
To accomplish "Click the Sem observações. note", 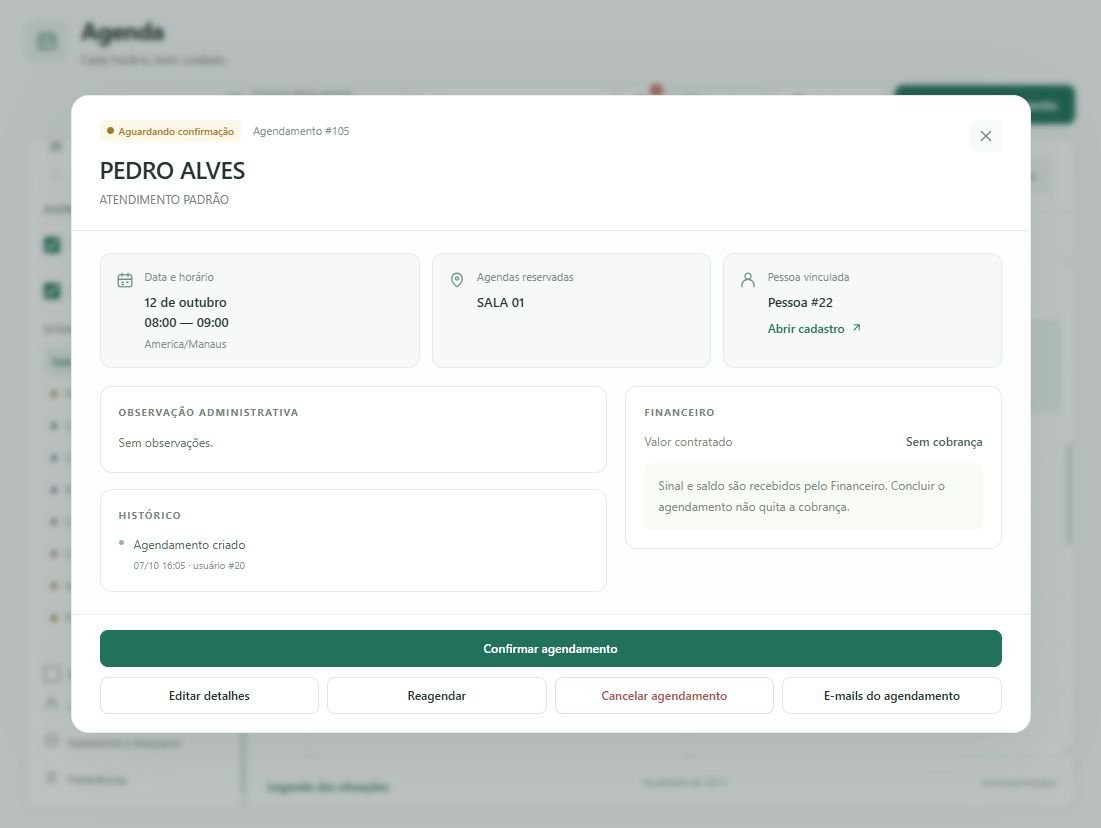I will tap(166, 443).
